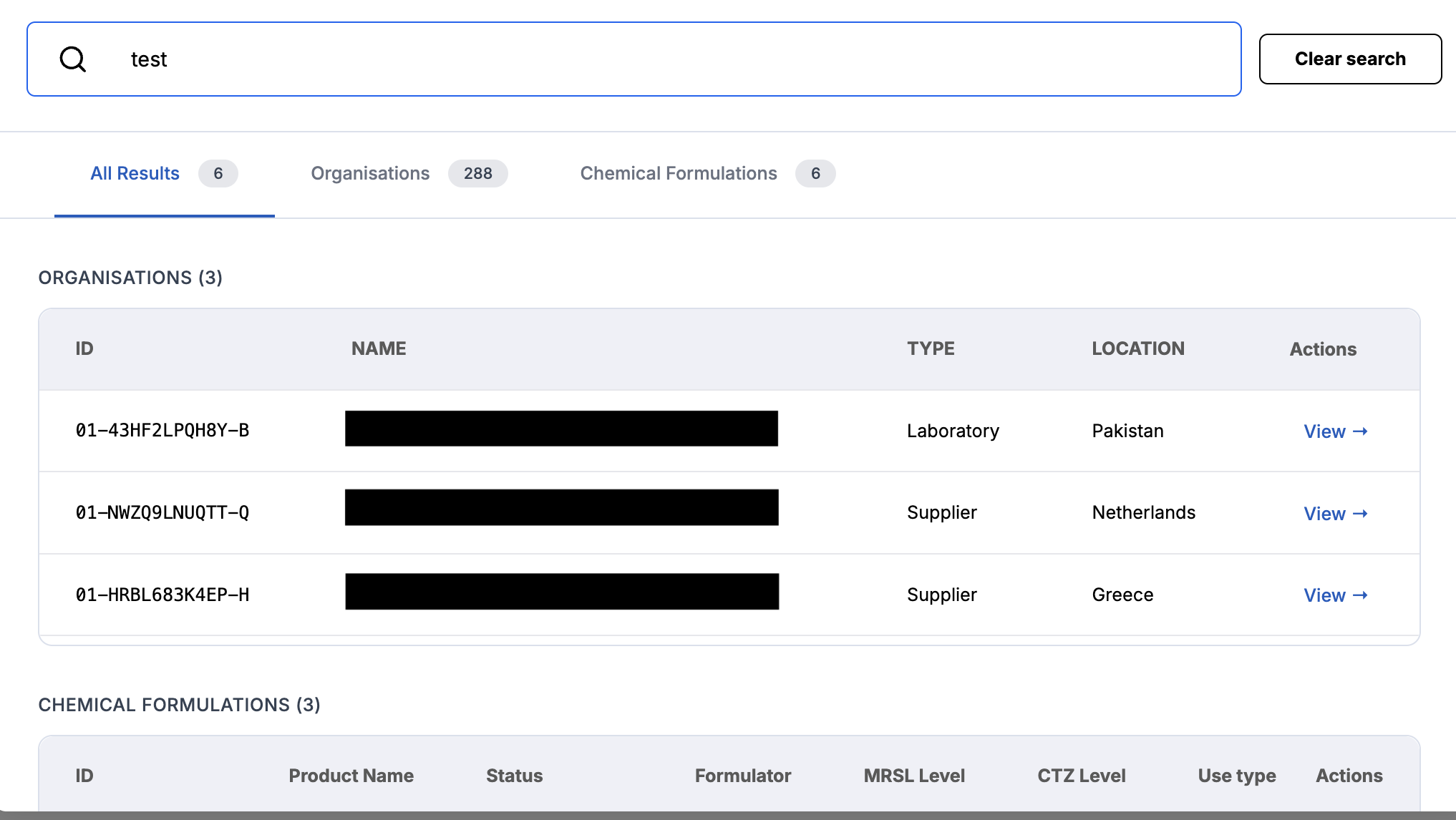Click the ORGANISATIONS (3) section heading
The image size is (1456, 820).
130,278
